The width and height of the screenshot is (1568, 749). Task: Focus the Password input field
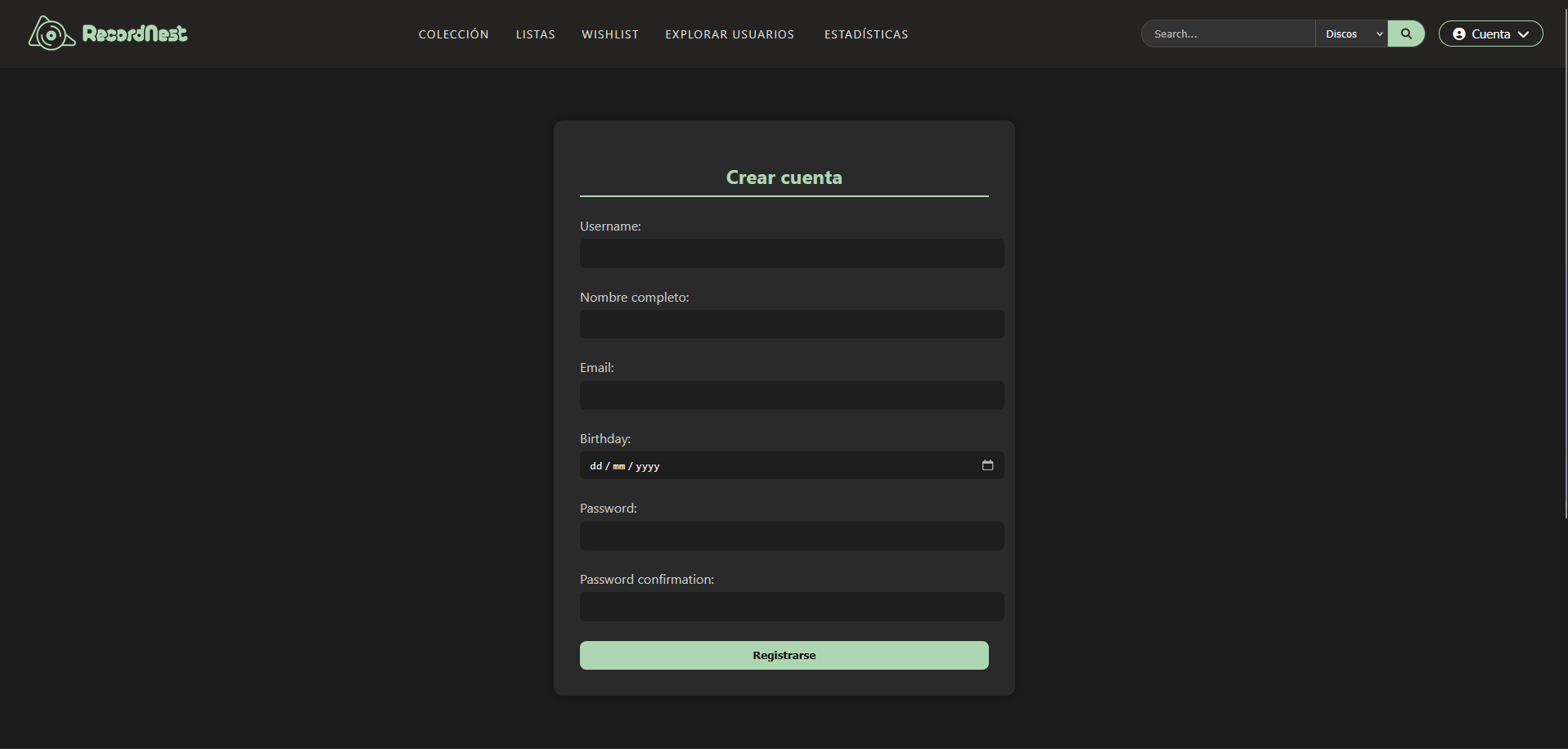pos(792,536)
